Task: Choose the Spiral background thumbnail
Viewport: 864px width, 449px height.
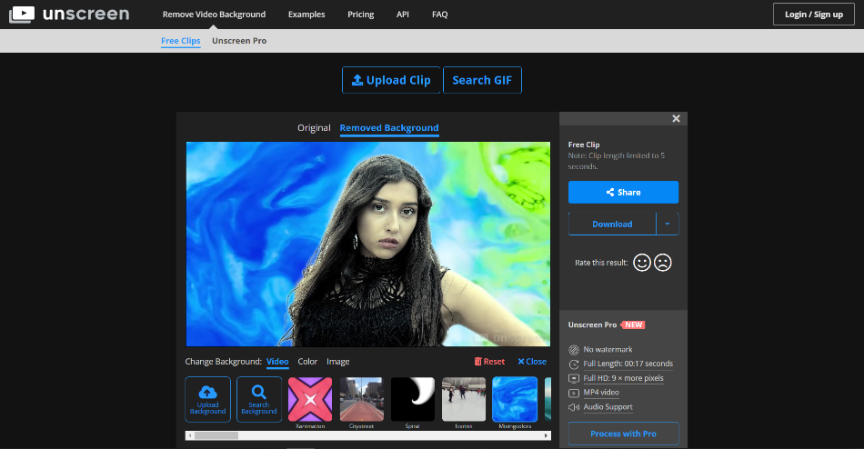Action: point(412,398)
